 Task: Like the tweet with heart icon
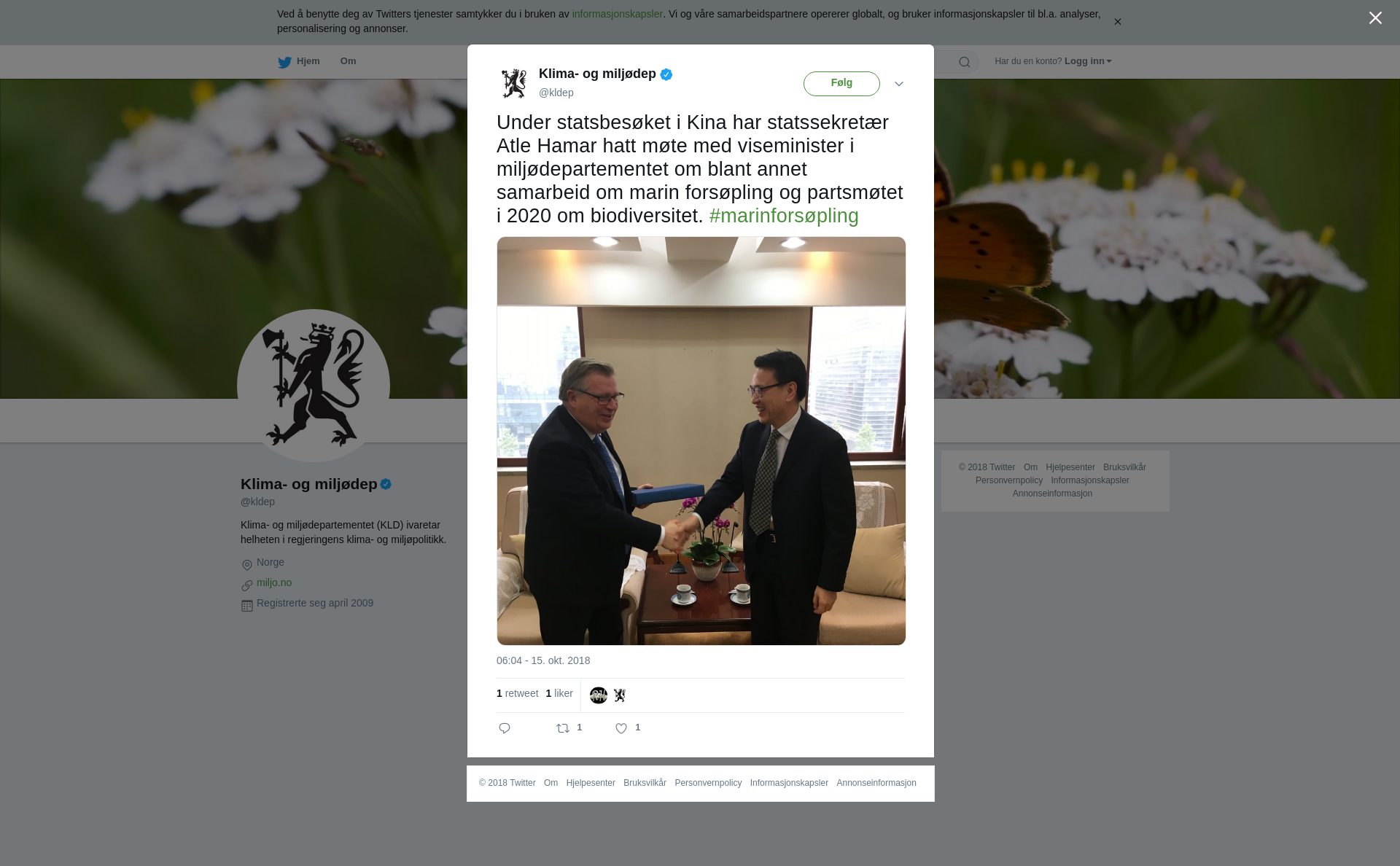point(621,728)
